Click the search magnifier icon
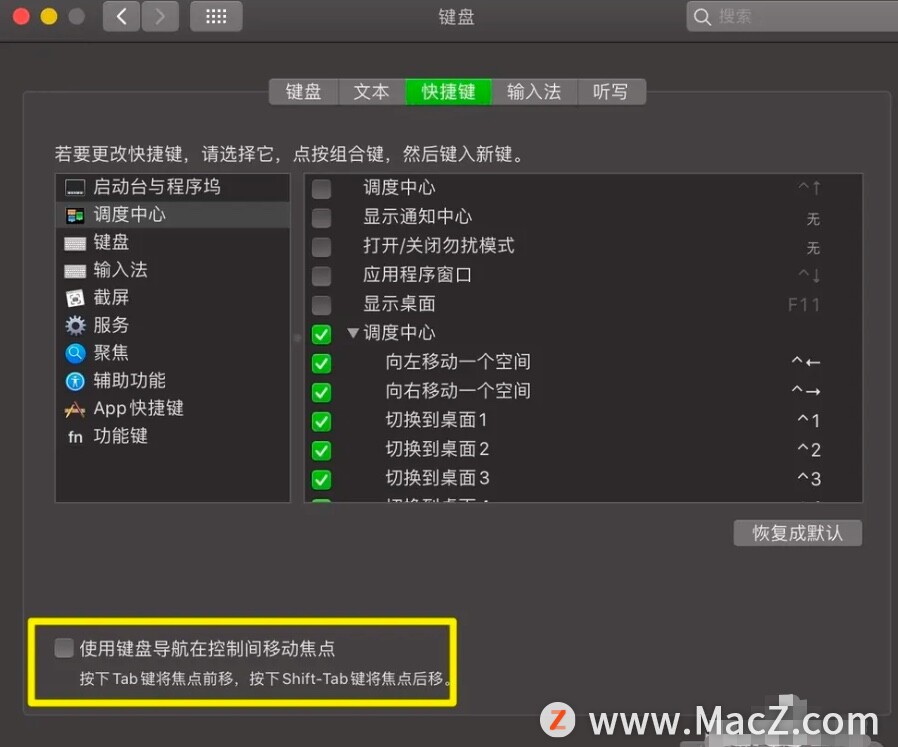 [702, 17]
